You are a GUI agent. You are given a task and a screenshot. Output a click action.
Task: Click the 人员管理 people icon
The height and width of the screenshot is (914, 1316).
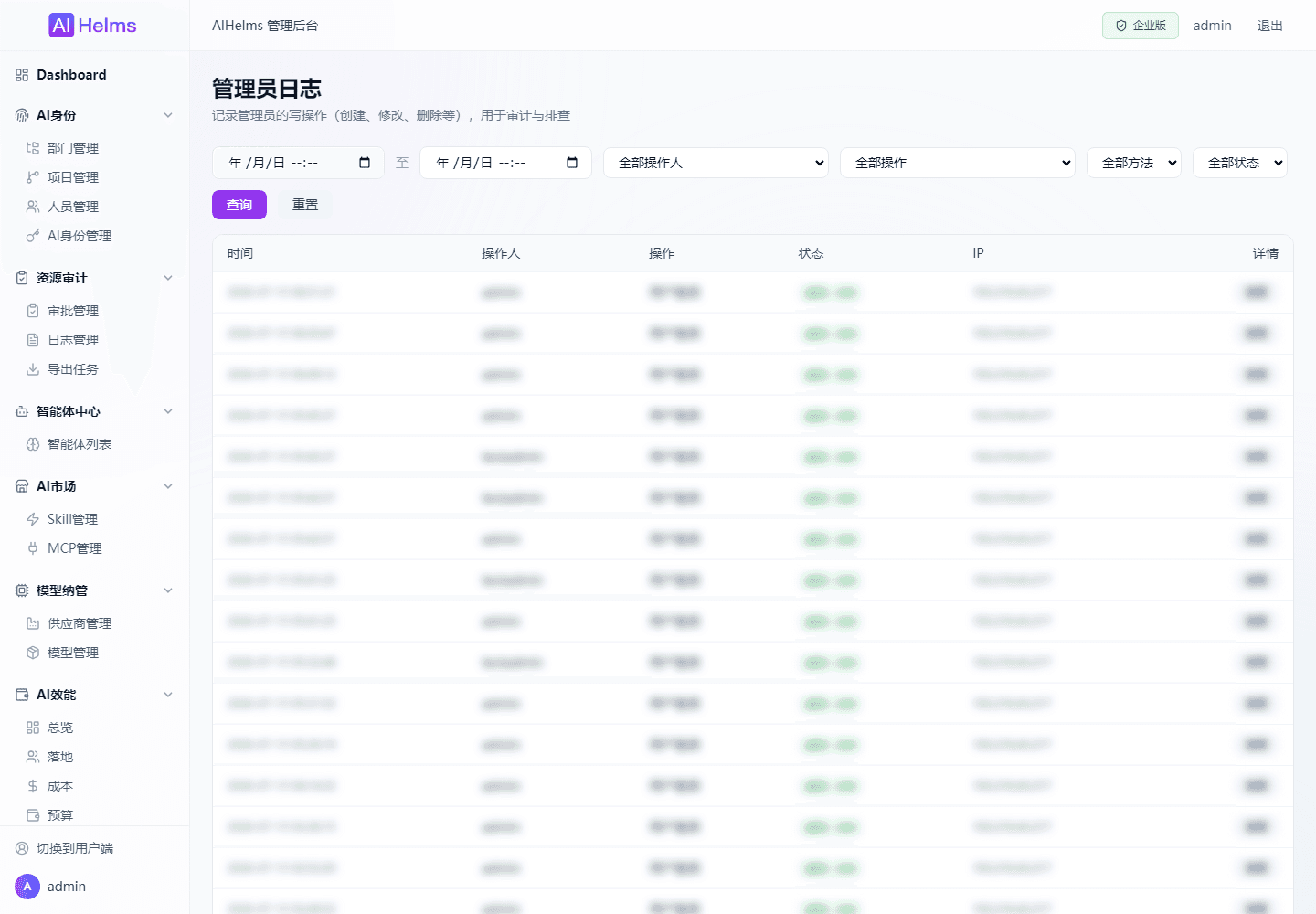pyautogui.click(x=33, y=207)
